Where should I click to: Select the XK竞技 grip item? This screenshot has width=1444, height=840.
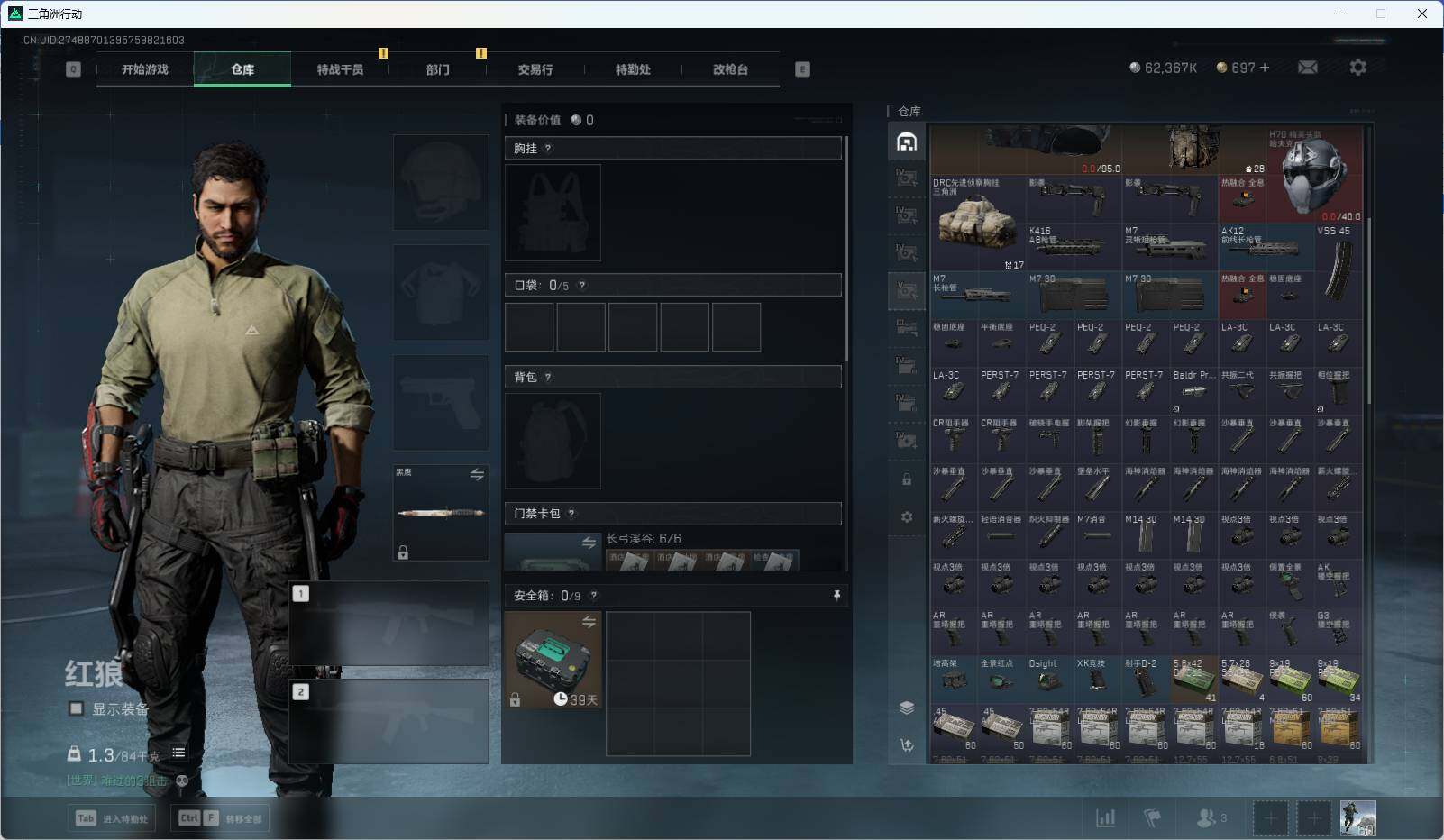point(1098,680)
